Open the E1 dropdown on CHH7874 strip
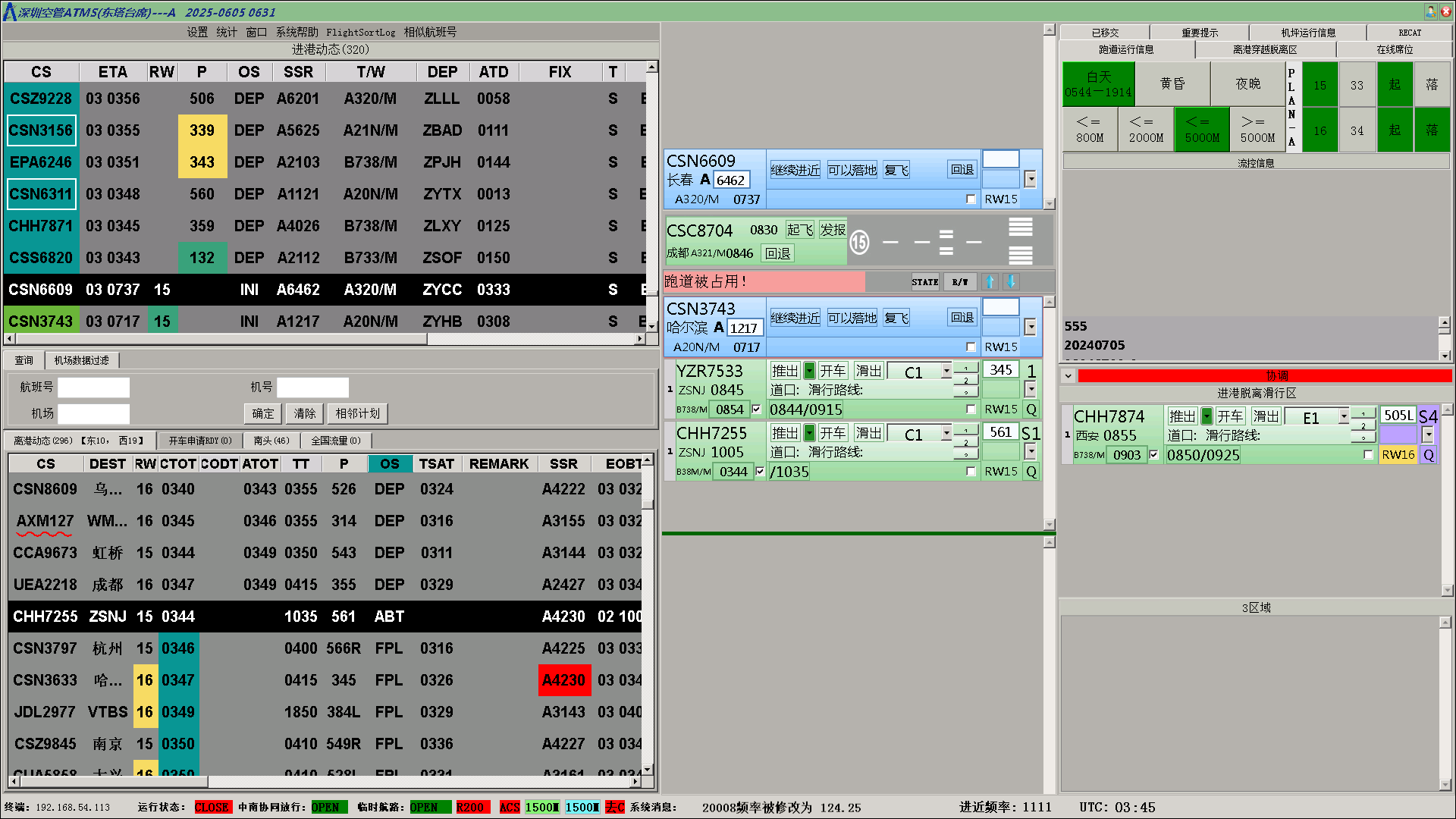This screenshot has width=1456, height=819. 1344,416
